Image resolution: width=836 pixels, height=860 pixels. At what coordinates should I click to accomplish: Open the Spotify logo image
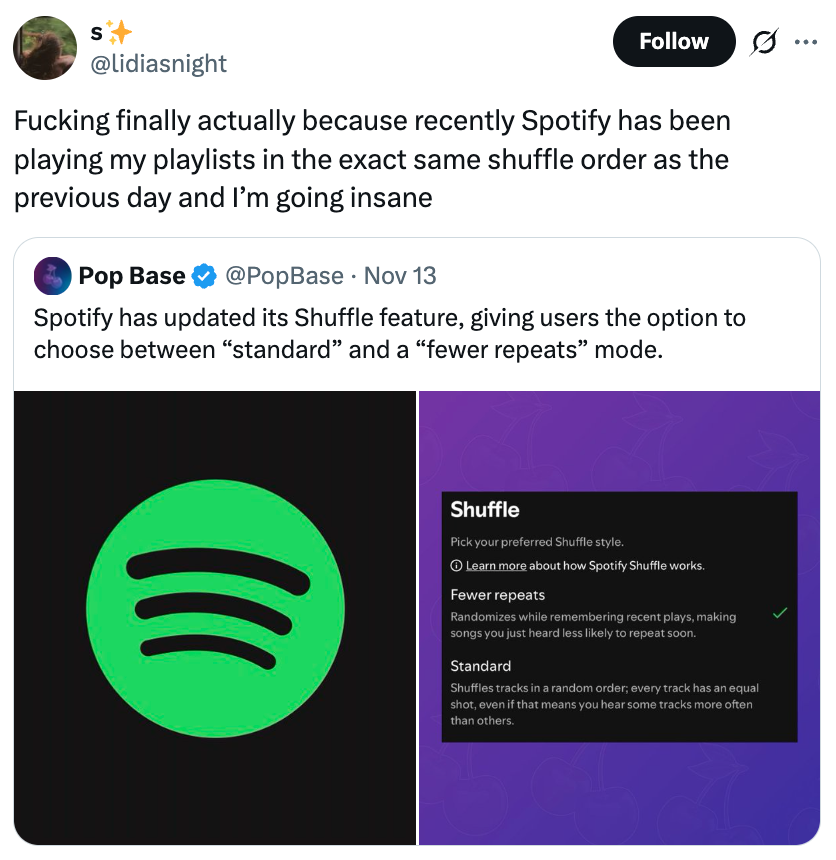215,617
